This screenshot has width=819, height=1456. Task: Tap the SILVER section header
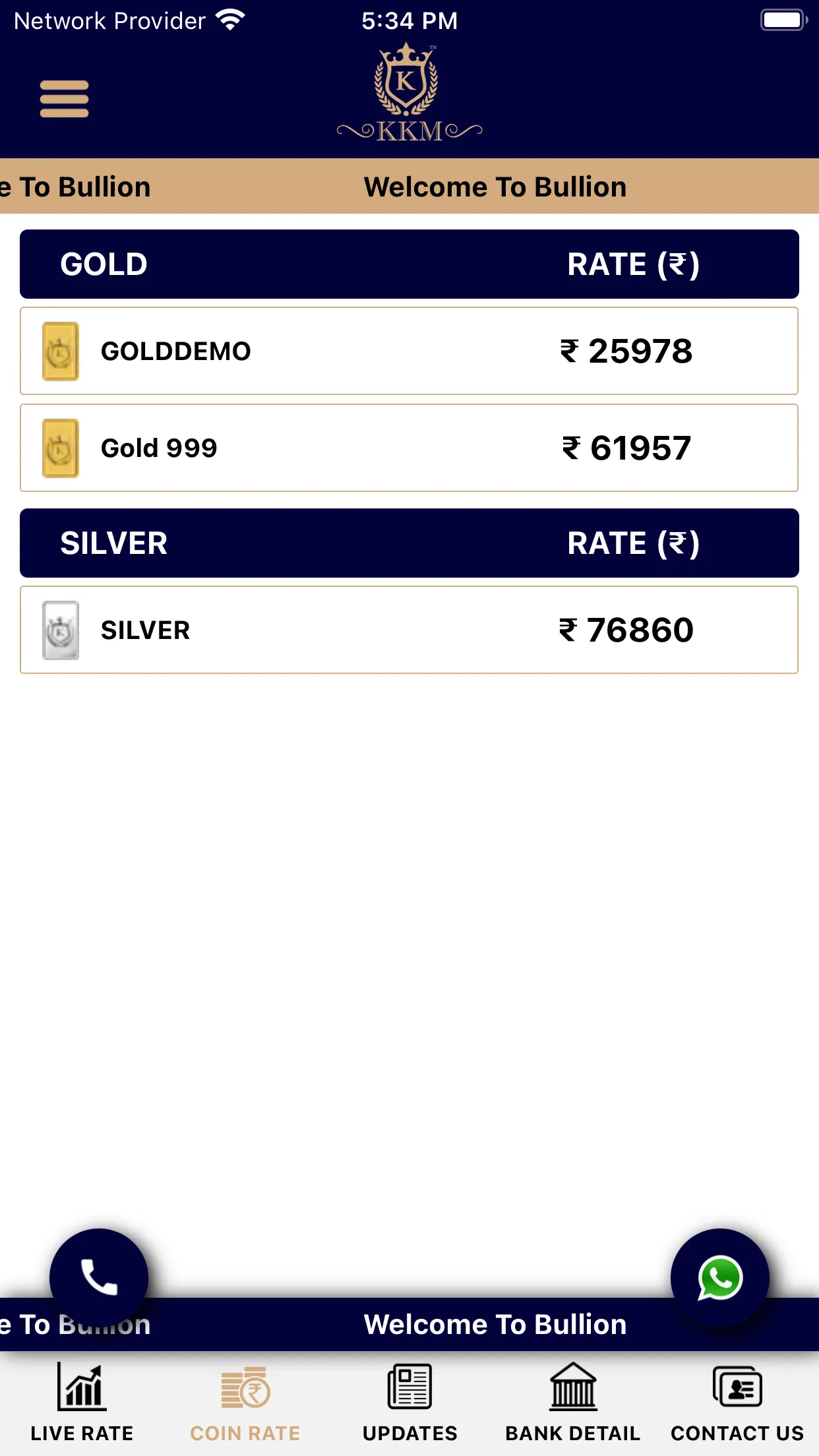[x=409, y=543]
